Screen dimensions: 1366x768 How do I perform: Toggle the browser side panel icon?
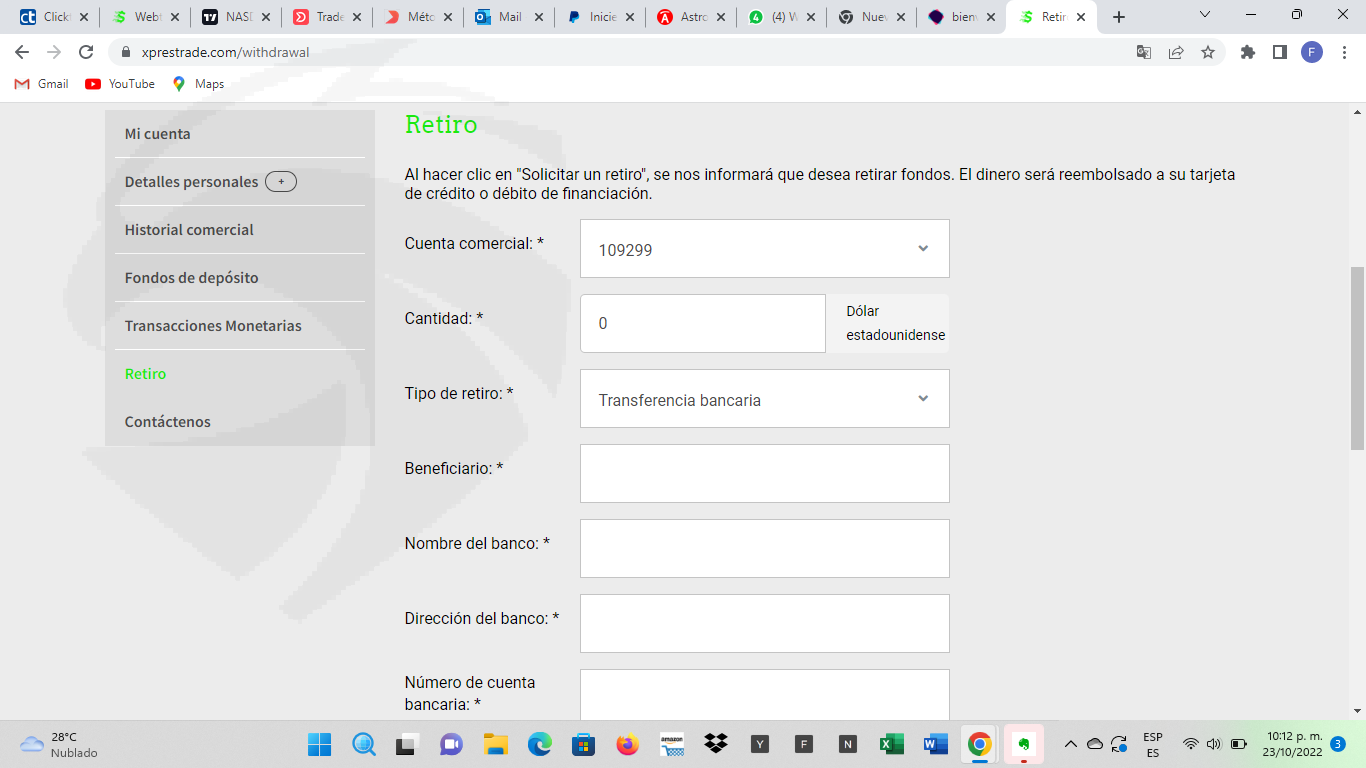1279,52
